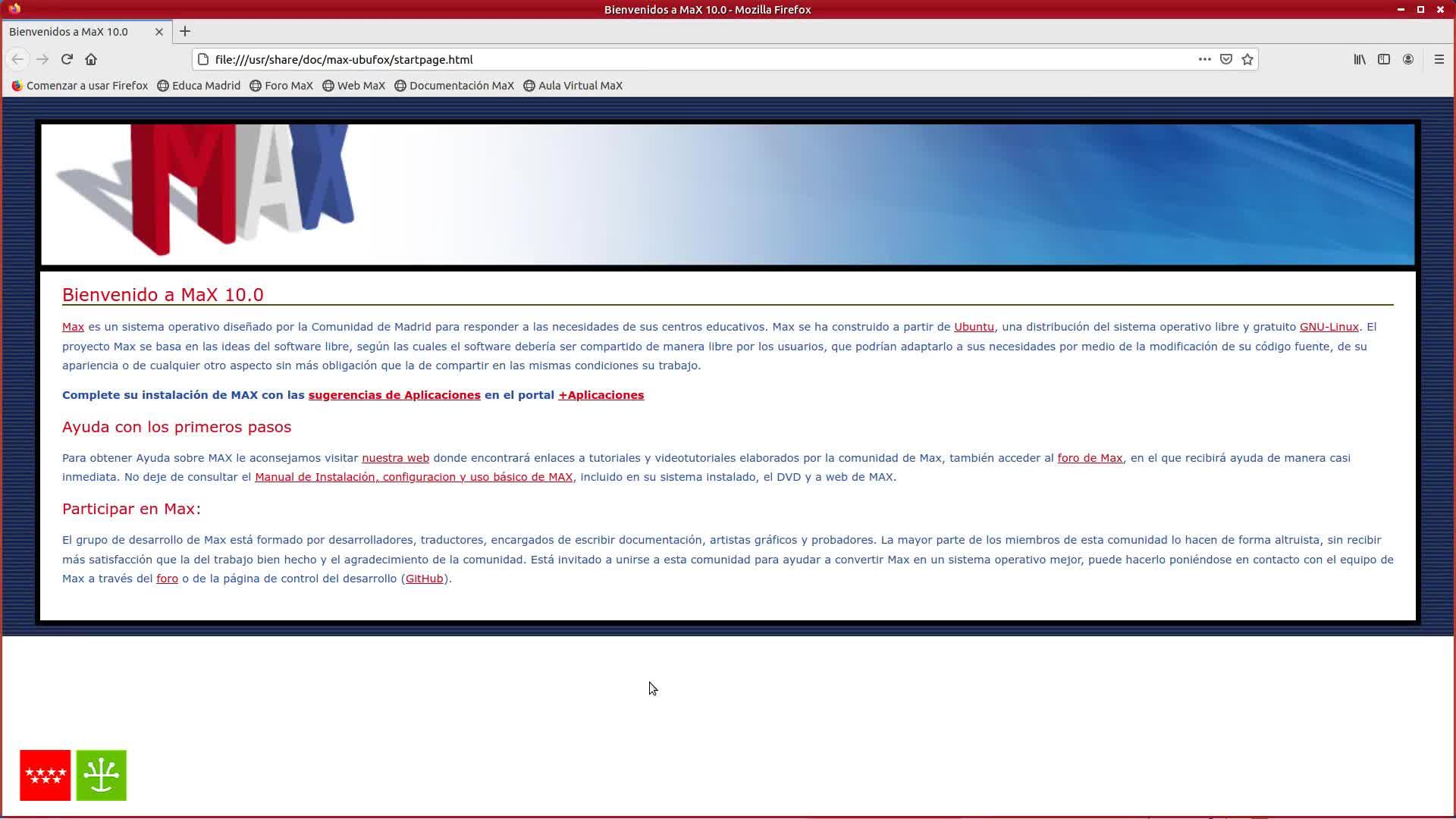Close the Bienvenidos a MaX tab
This screenshot has height=819, width=1456.
[159, 32]
